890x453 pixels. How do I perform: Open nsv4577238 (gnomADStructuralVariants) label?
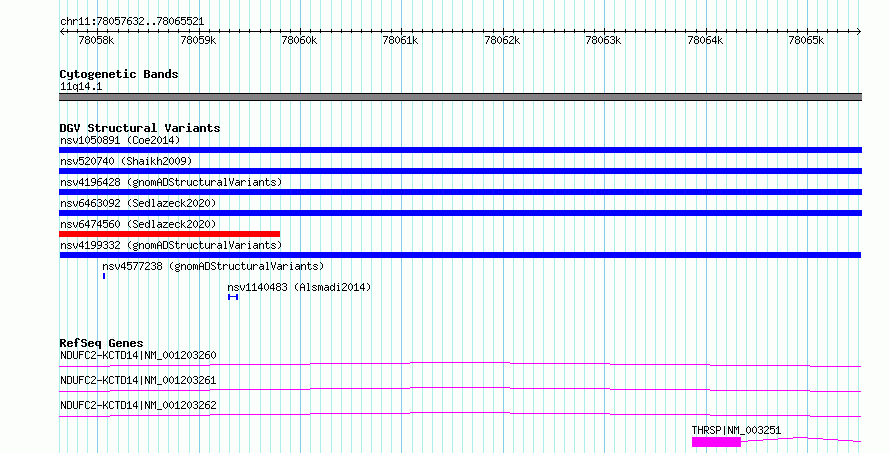pos(213,266)
